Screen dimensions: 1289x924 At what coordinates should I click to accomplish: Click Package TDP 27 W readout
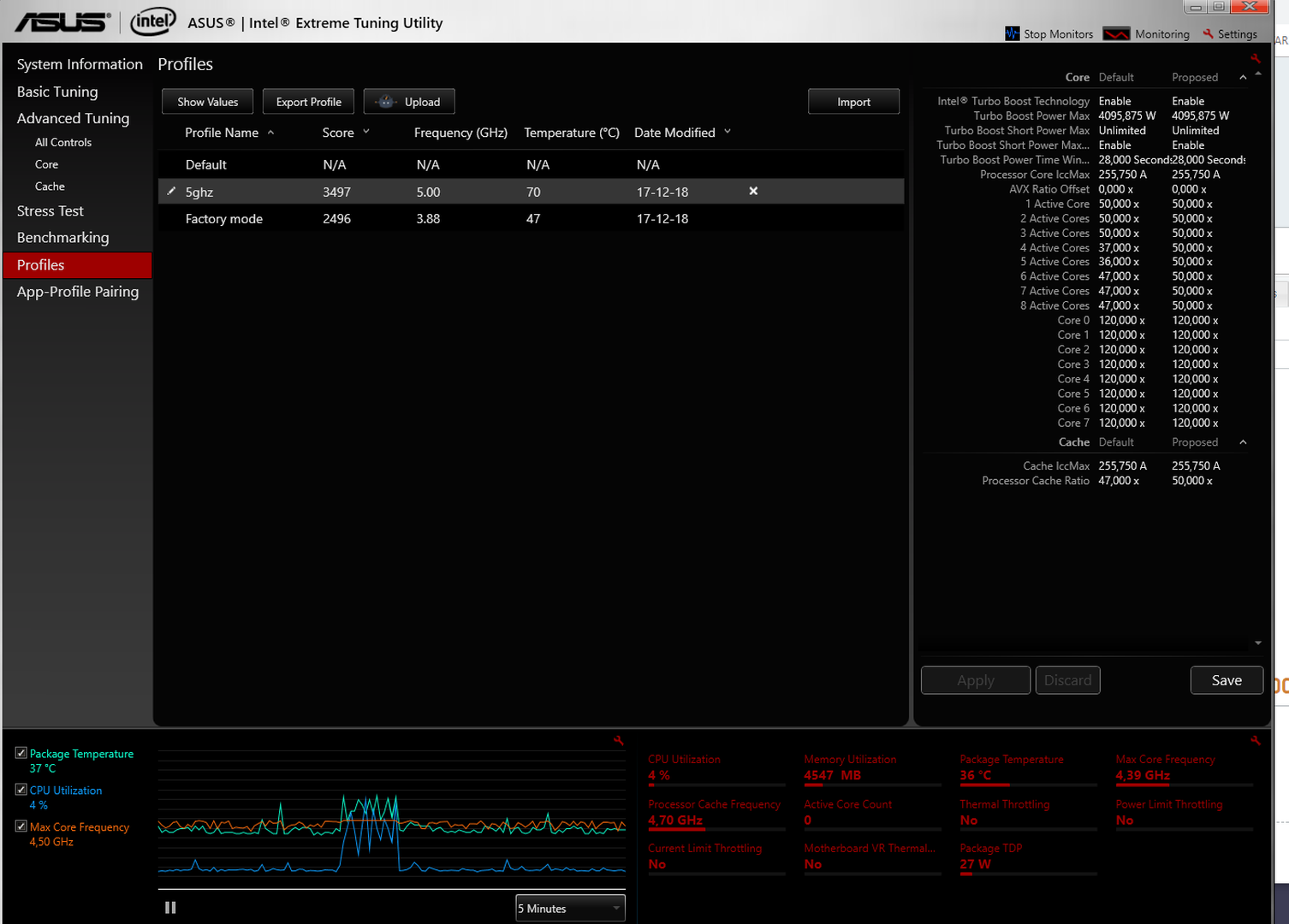(x=1028, y=857)
